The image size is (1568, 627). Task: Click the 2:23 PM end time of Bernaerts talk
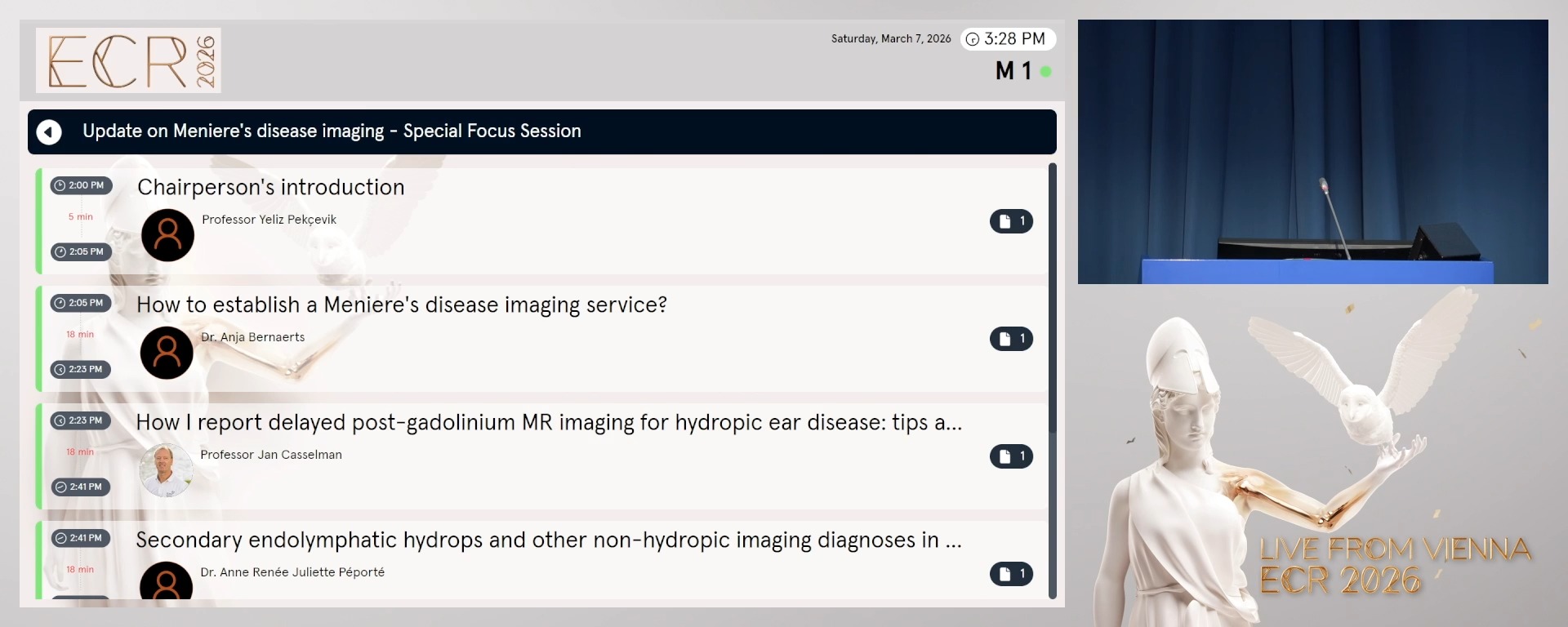coord(81,369)
